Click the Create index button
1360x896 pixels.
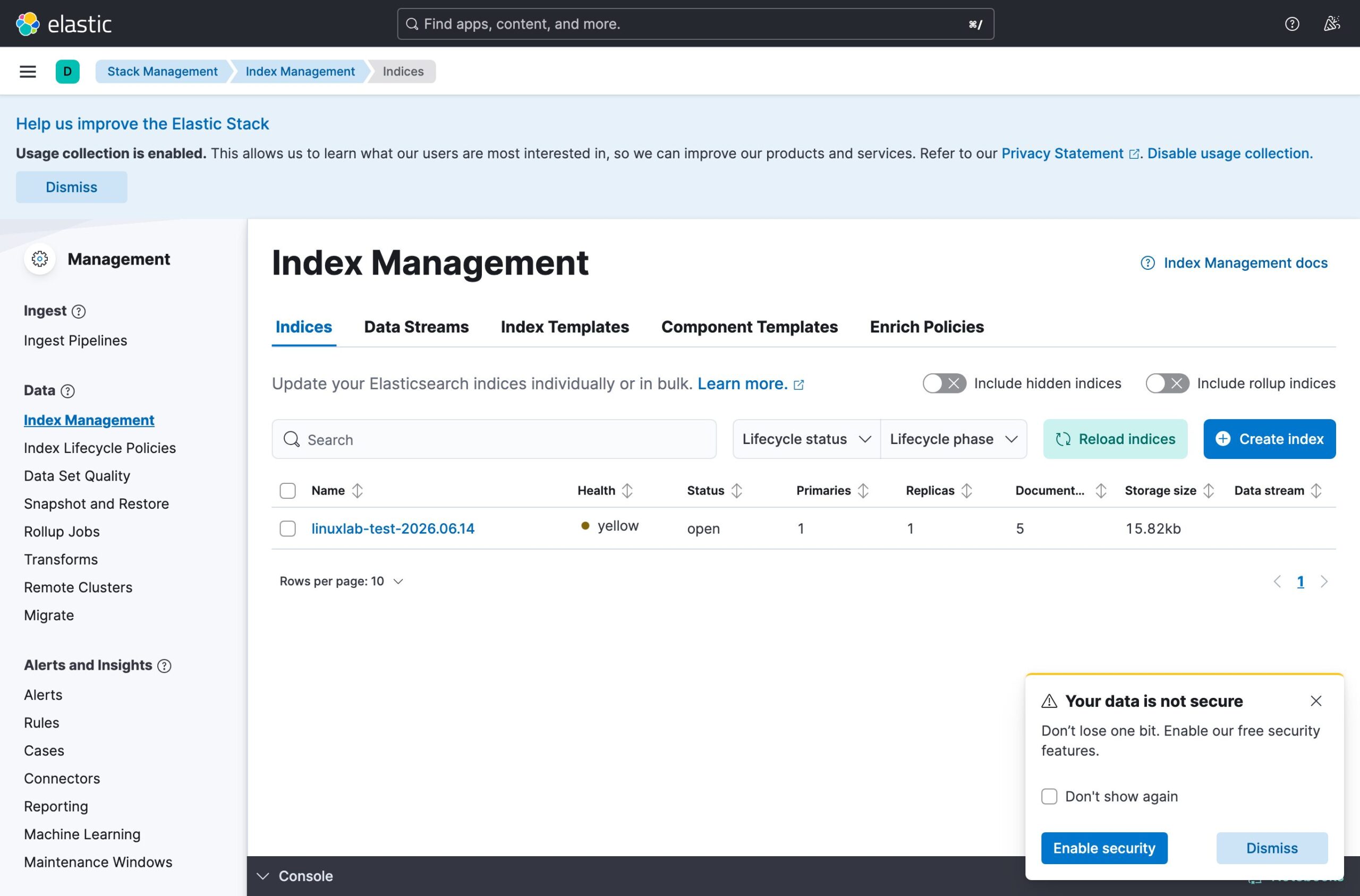(x=1269, y=439)
